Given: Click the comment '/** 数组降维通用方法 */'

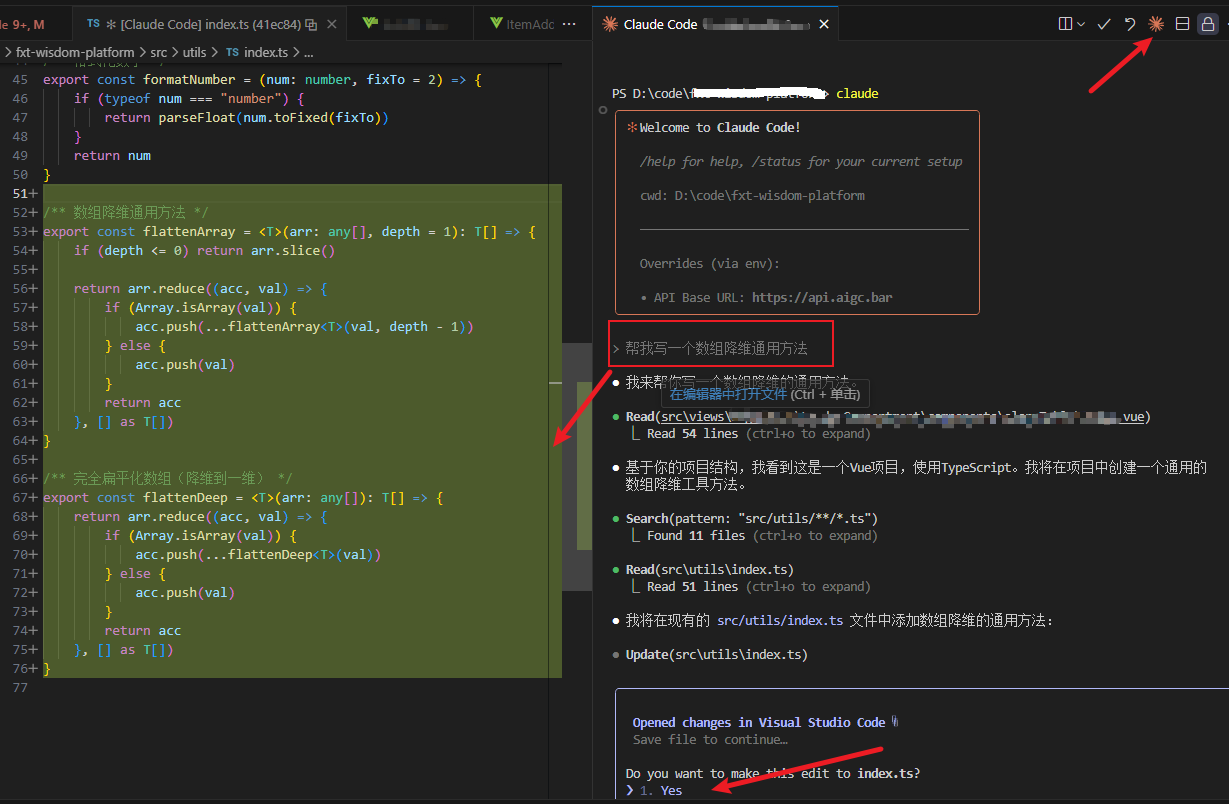Looking at the screenshot, I should point(126,213).
